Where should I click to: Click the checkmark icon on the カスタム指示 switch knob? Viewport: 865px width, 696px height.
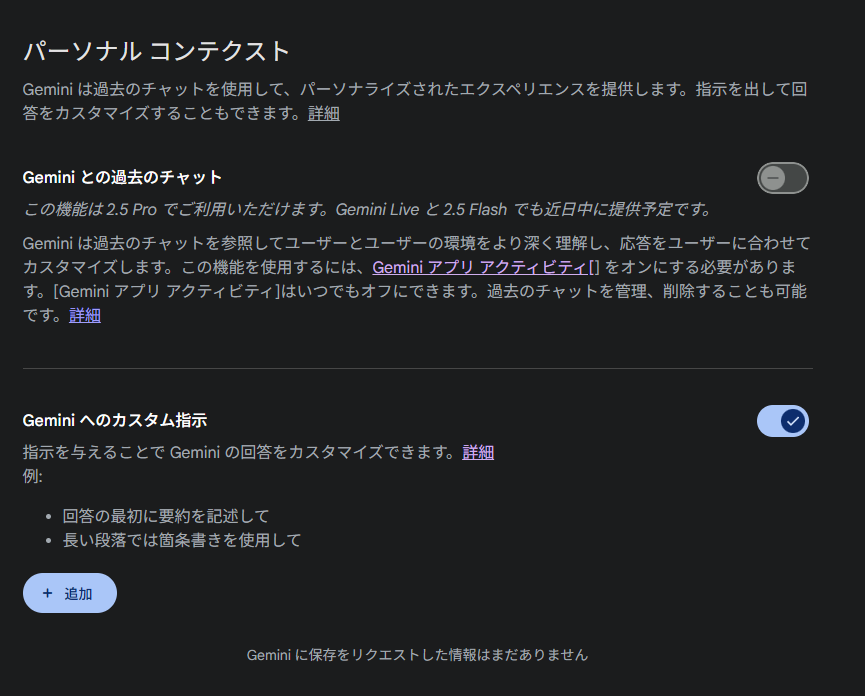click(793, 421)
